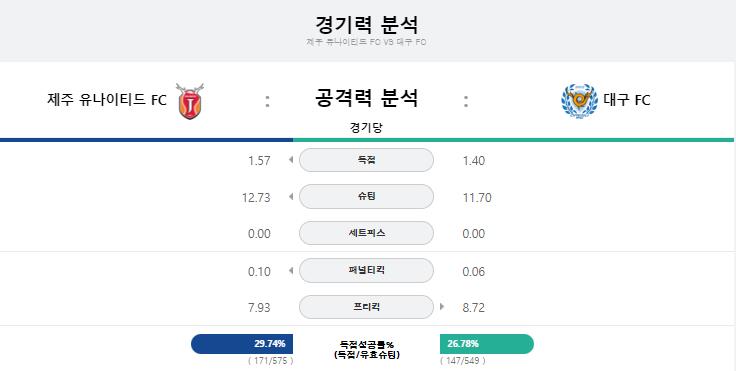Click the 제주 유나이티드 FC team name

[x=107, y=100]
